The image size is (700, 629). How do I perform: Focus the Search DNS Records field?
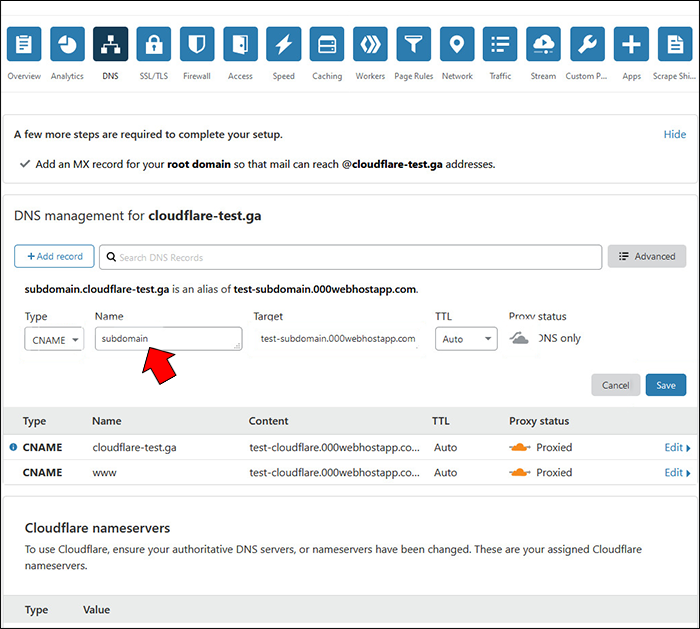click(350, 257)
